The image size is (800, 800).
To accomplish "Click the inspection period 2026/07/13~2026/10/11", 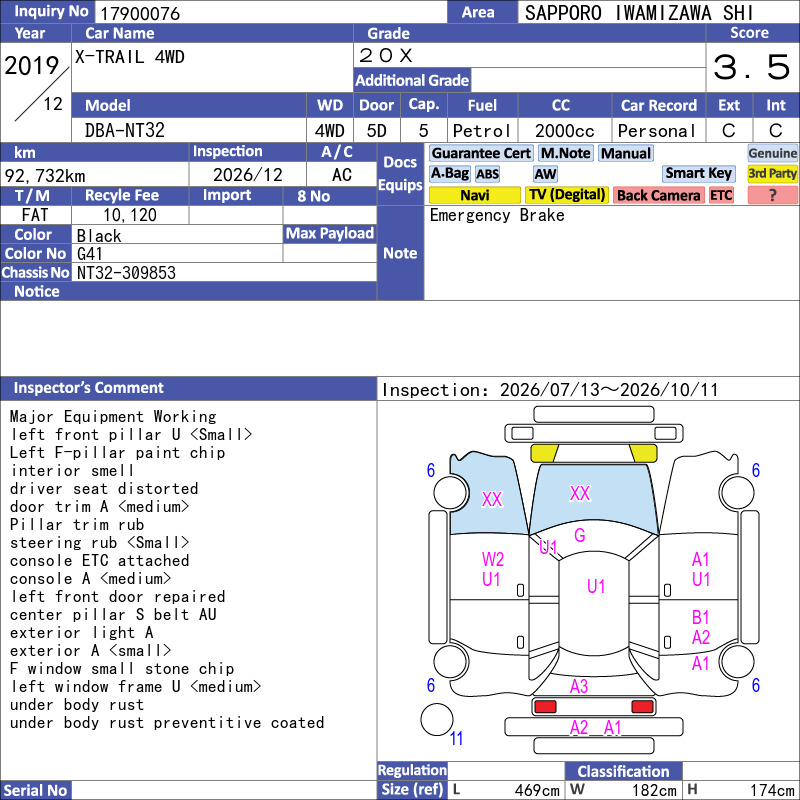I will 609,390.
